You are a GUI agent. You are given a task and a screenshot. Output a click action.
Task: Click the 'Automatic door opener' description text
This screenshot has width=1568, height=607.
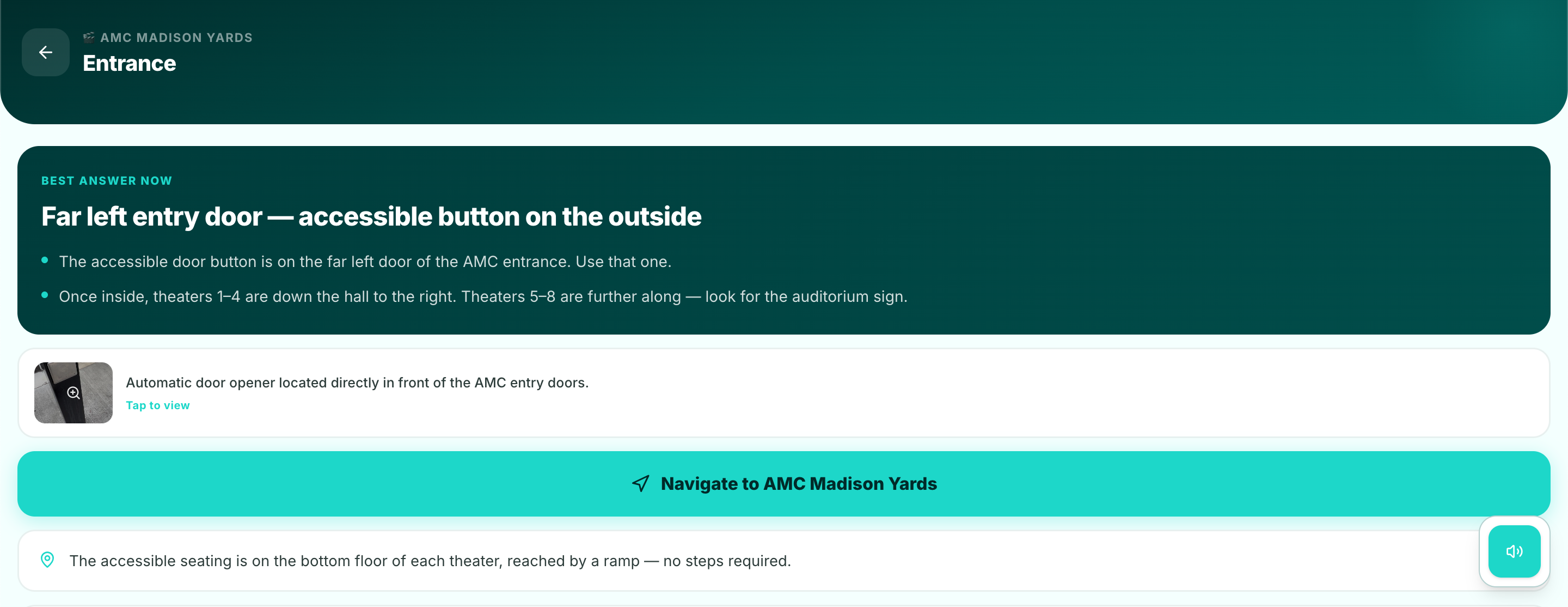pyautogui.click(x=357, y=383)
